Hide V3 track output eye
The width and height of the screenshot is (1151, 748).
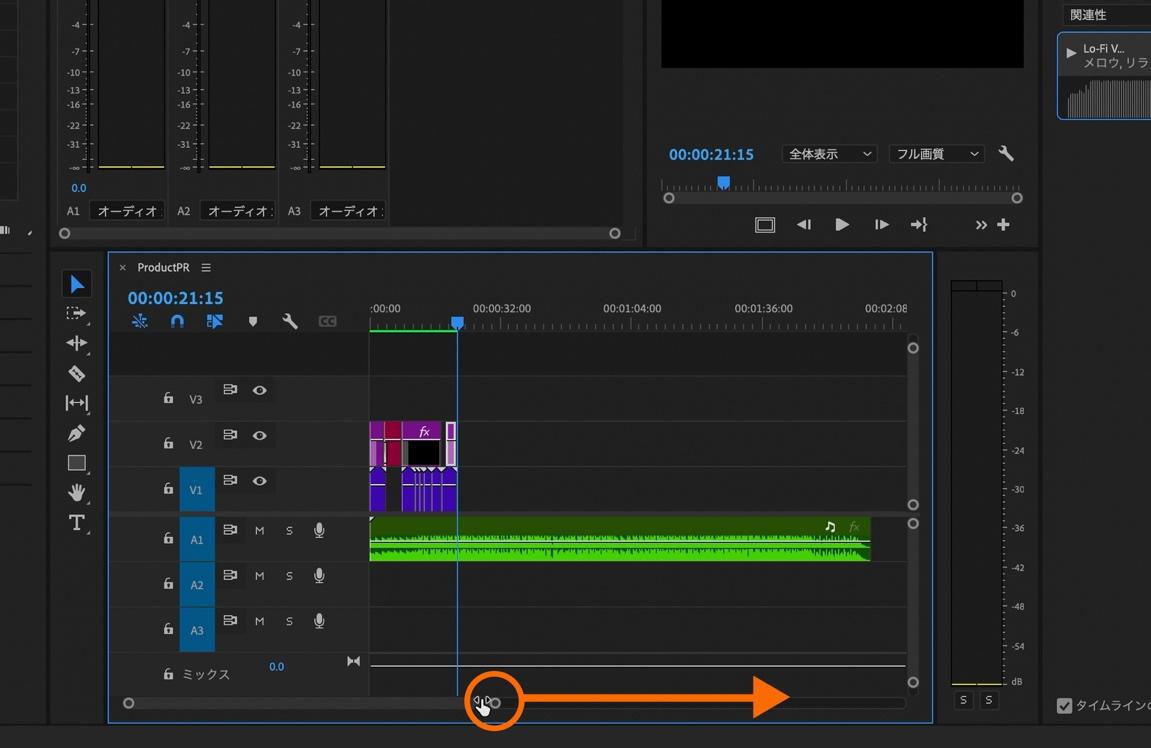[259, 391]
